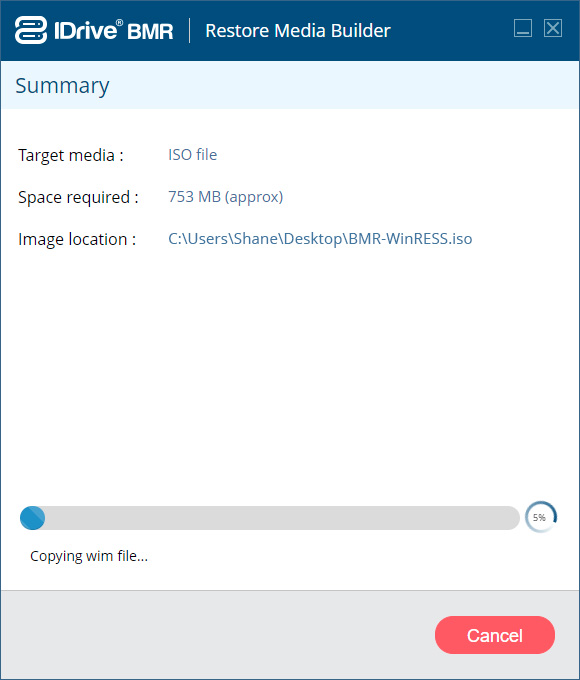Minimize the Restore Media Builder window
Image resolution: width=580 pixels, height=680 pixels.
tap(523, 29)
